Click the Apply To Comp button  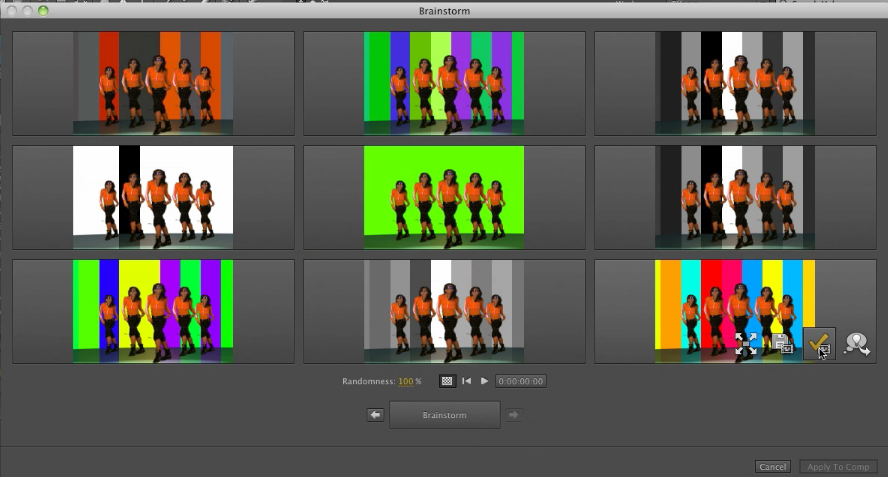click(838, 467)
